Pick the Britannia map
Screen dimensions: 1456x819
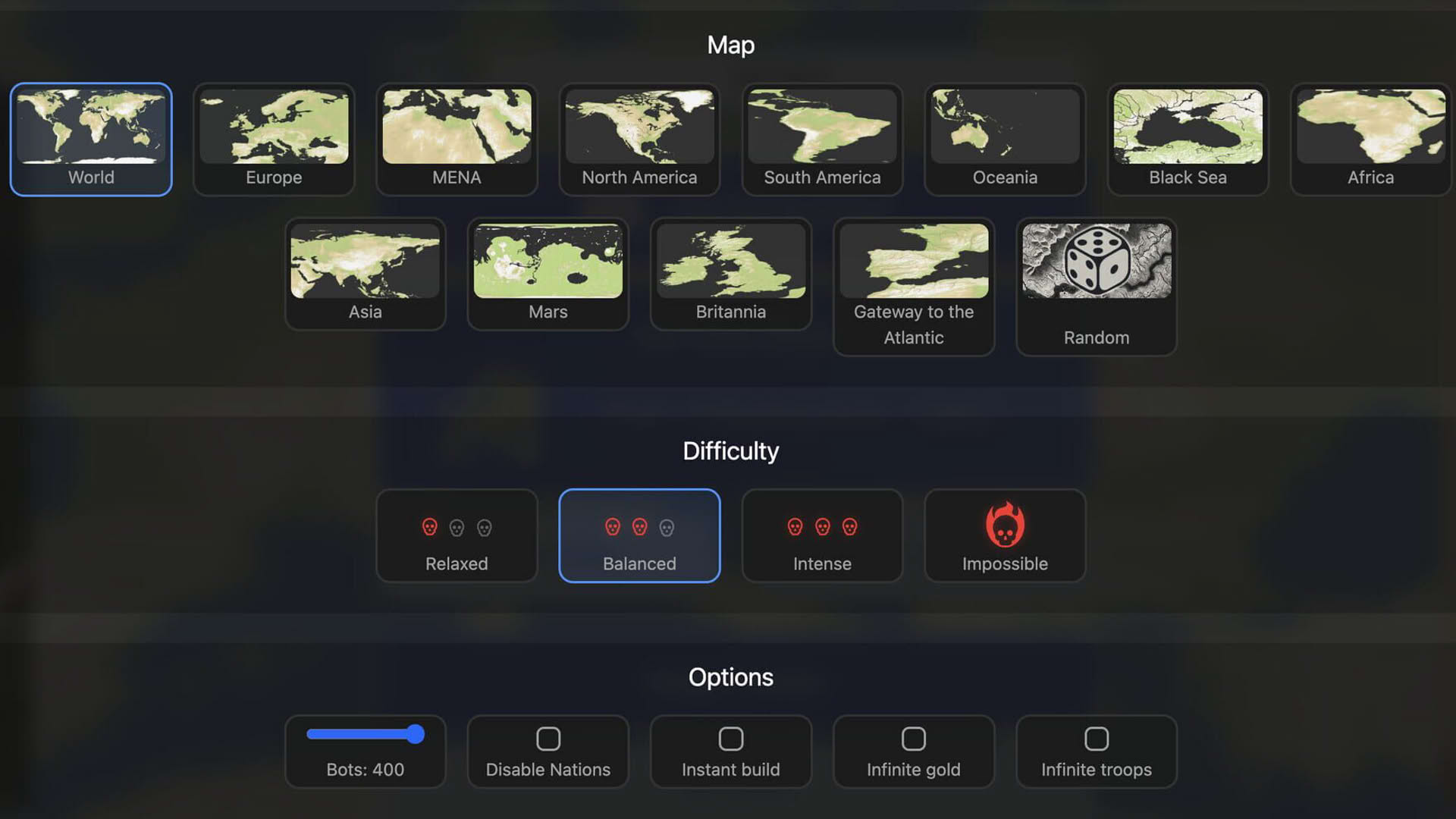pos(730,275)
